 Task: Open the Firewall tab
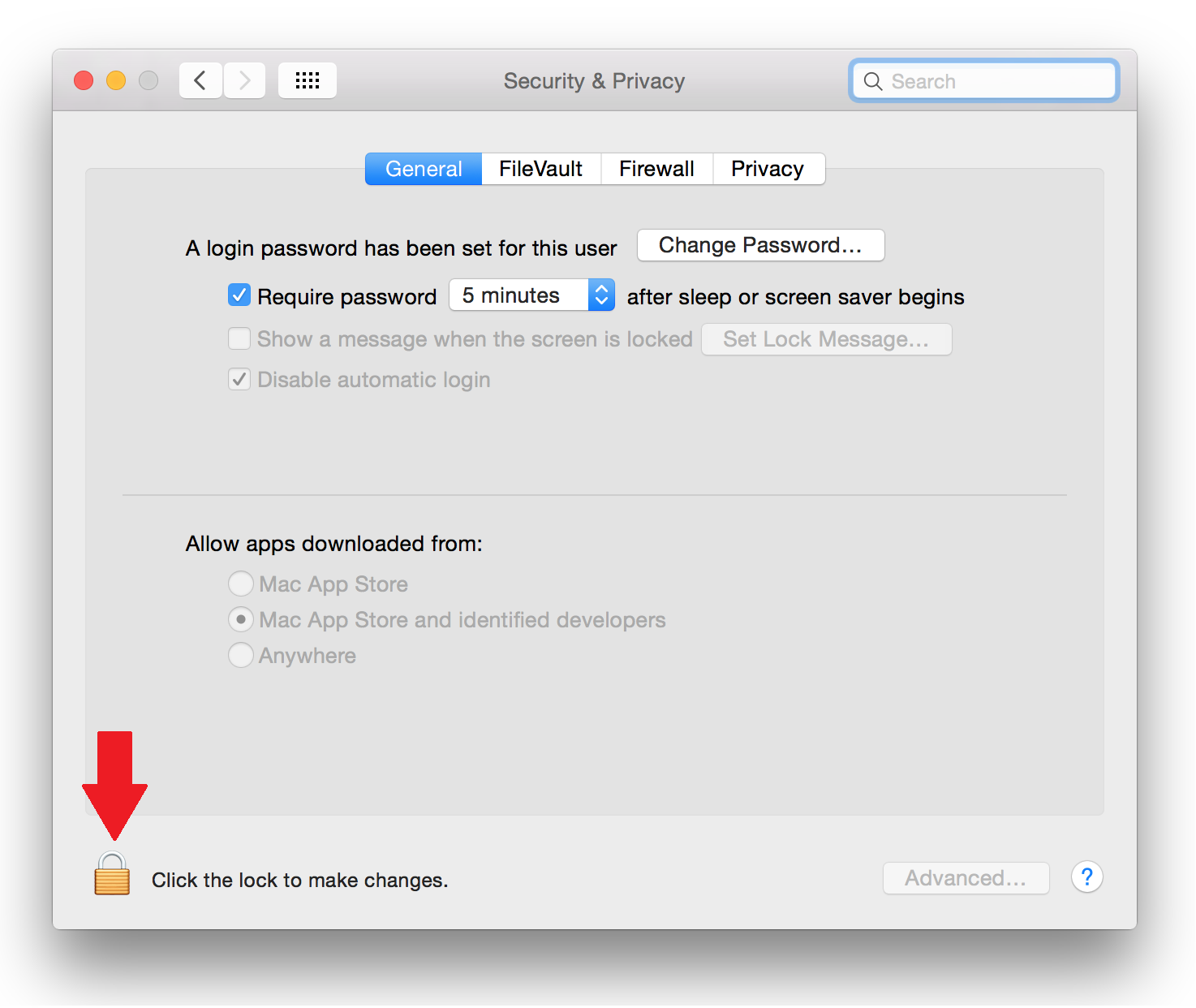(x=657, y=169)
